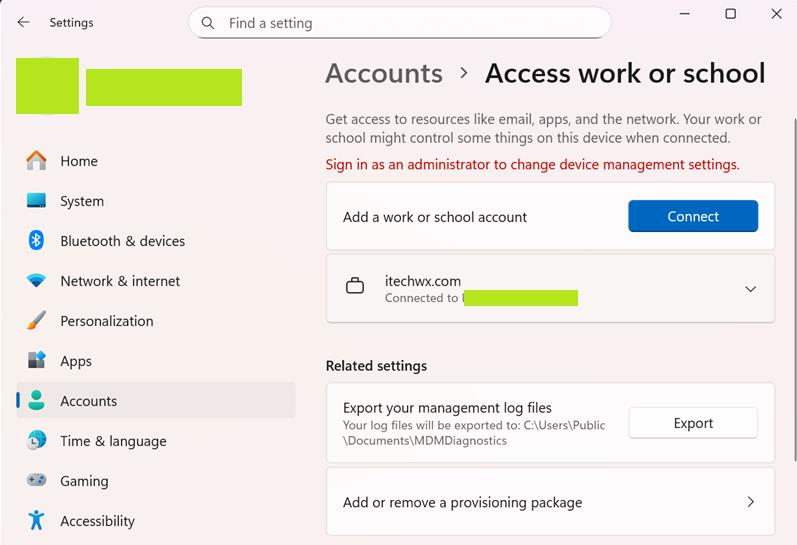
Task: Open Gaming settings label
Action: click(84, 481)
